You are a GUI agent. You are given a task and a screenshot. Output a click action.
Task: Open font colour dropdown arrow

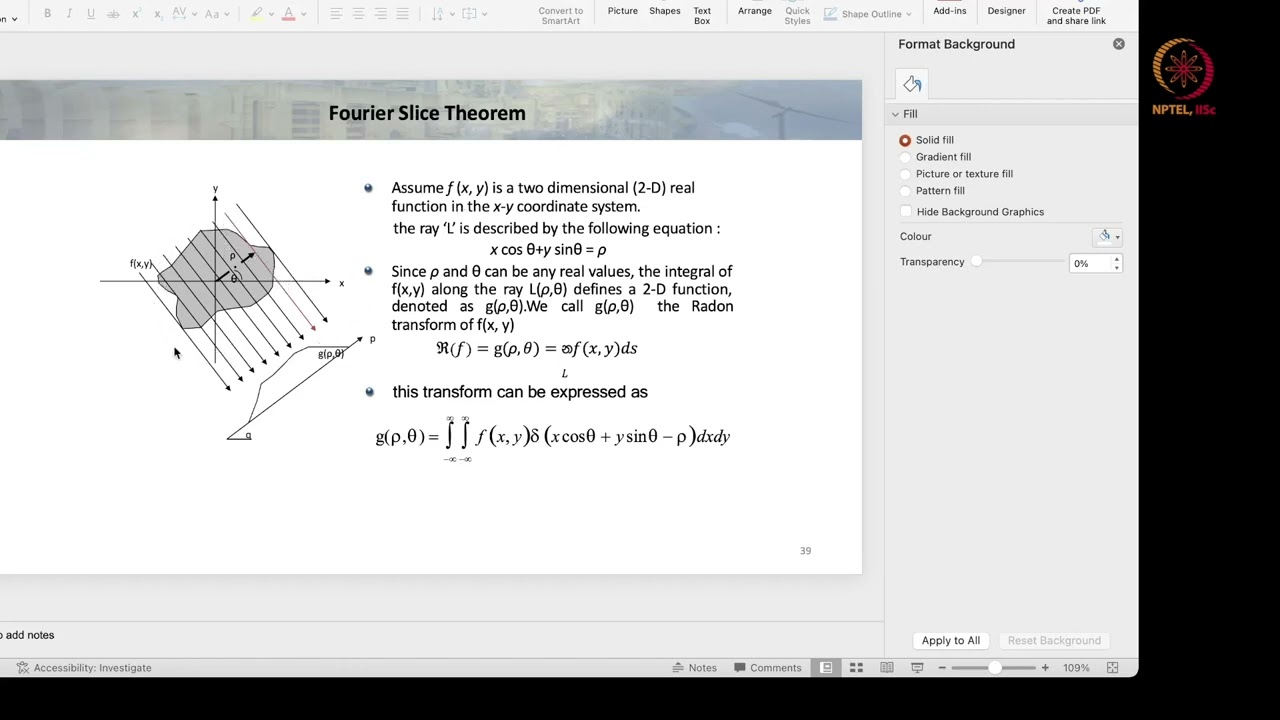pos(304,14)
